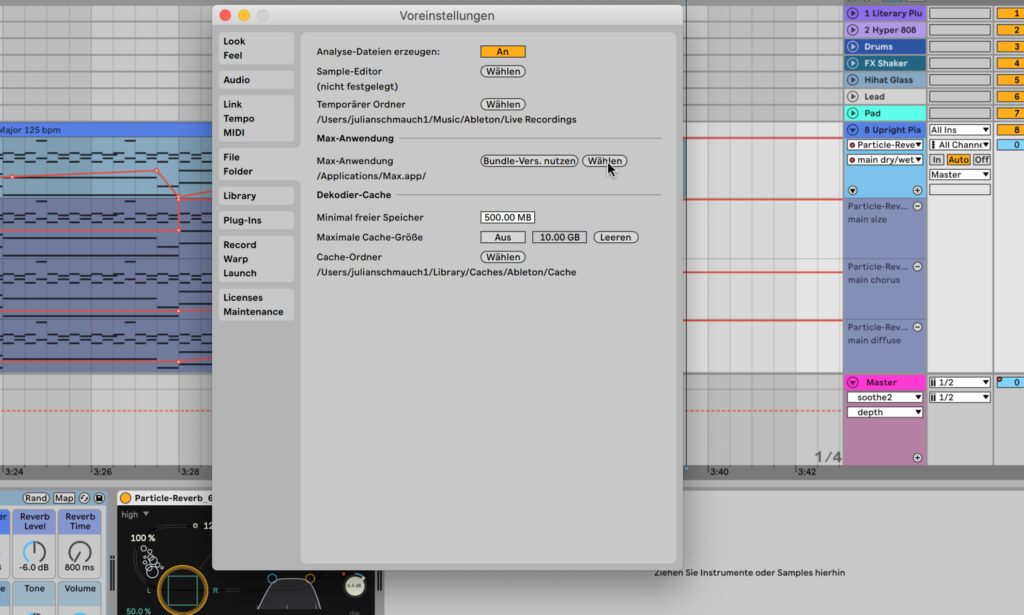This screenshot has width=1024, height=615.
Task: Toggle track 1 activator button
Action: click(1010, 13)
